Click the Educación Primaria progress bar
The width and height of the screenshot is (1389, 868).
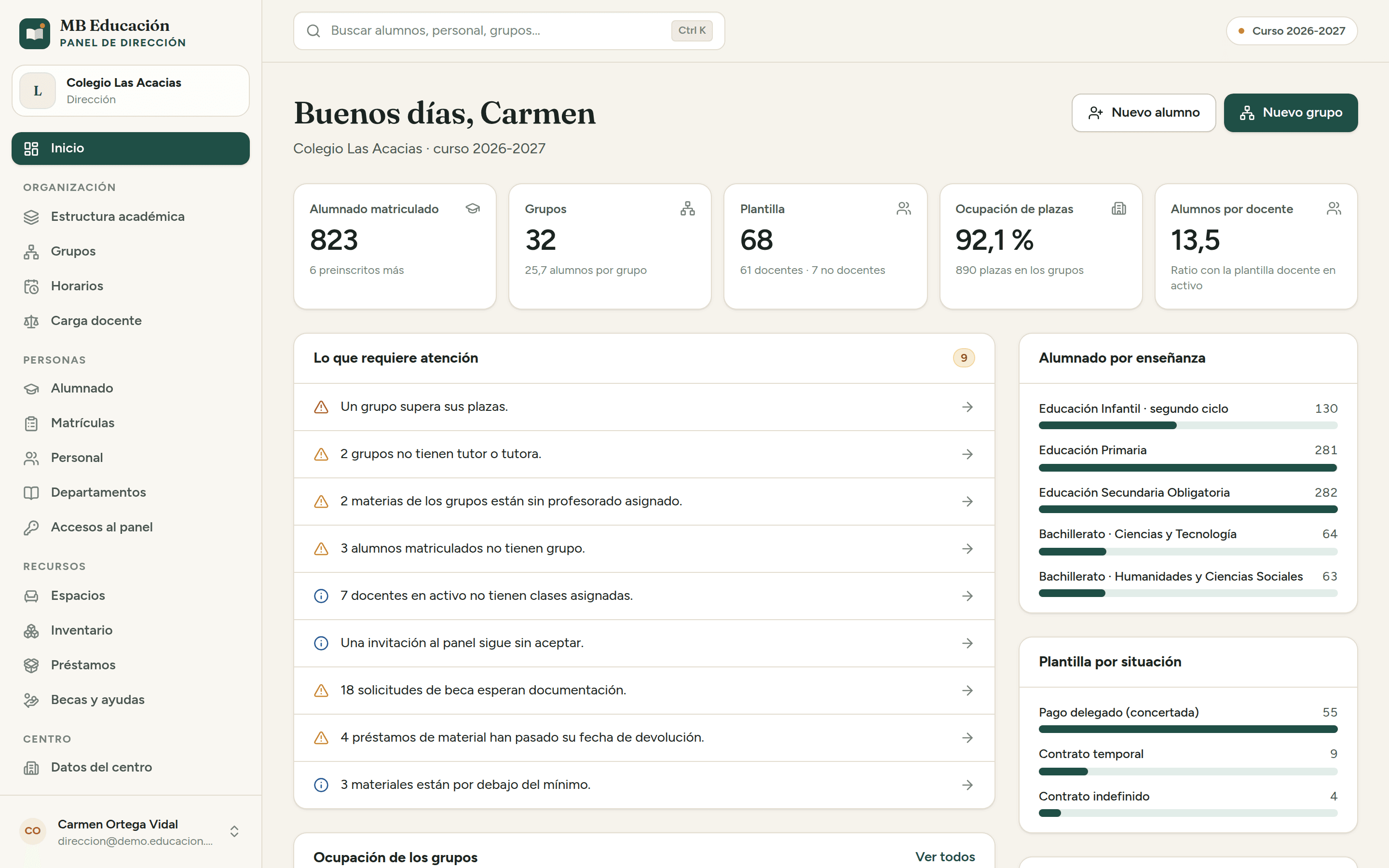1187,468
